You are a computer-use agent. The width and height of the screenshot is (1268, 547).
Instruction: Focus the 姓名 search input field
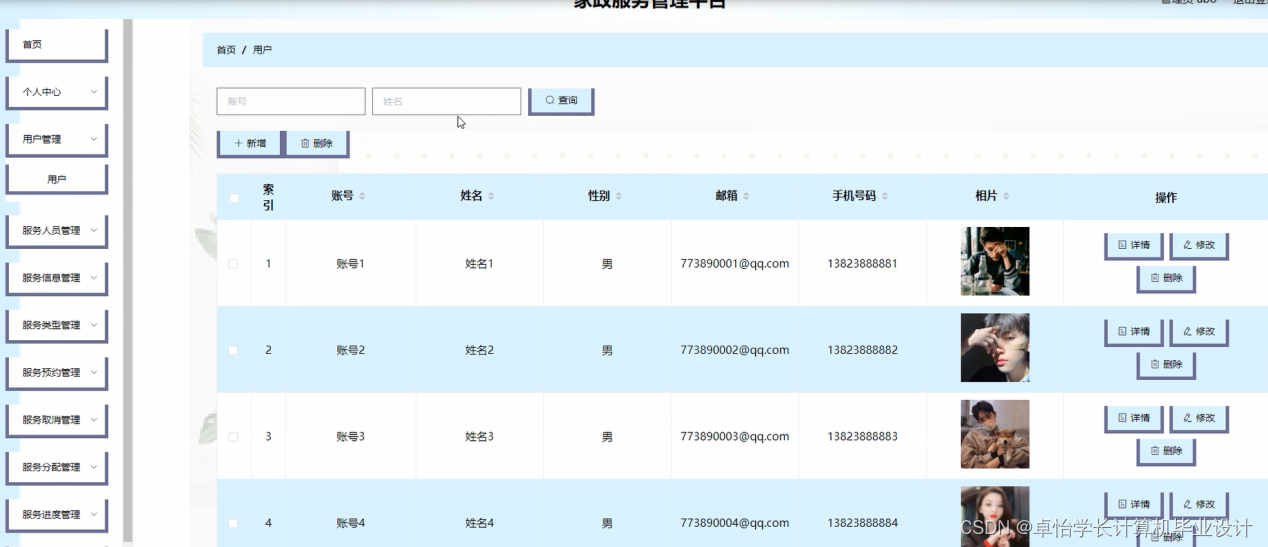coord(447,101)
